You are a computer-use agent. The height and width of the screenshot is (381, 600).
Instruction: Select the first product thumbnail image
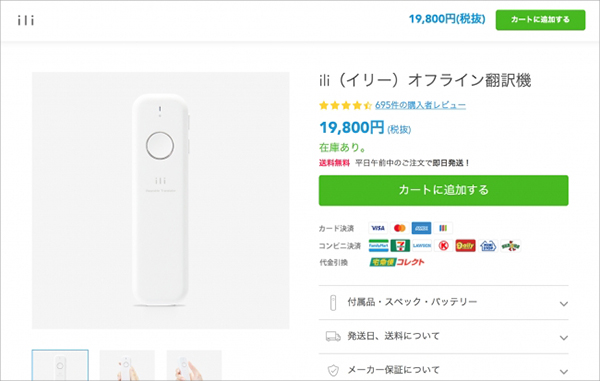pos(60,365)
